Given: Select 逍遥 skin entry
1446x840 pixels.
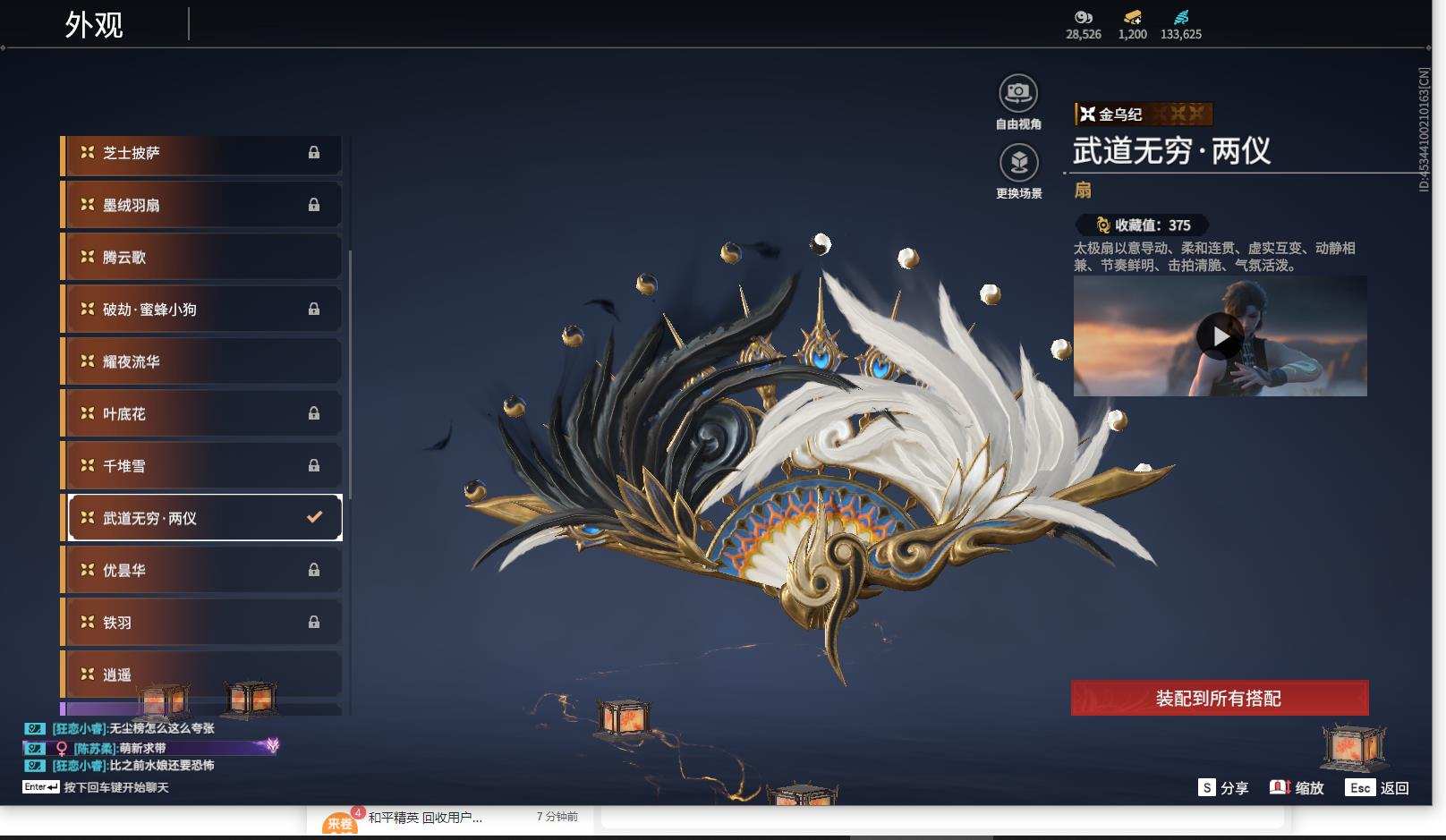Looking at the screenshot, I should [x=201, y=674].
